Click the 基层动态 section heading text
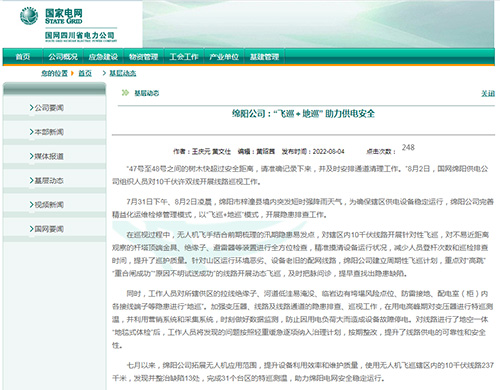Viewport: 500px width, 390px height. pyautogui.click(x=147, y=93)
